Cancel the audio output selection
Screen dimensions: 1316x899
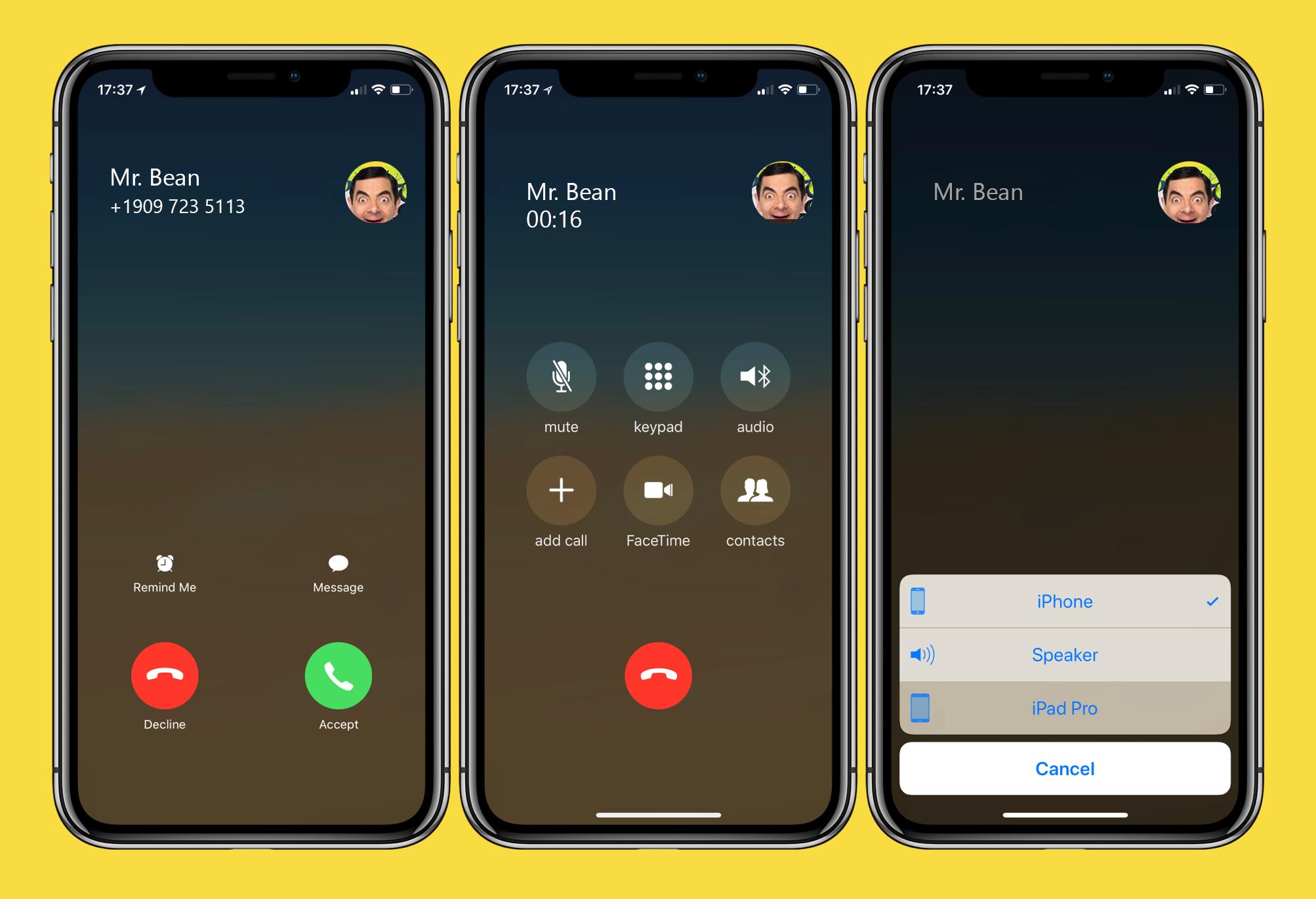pyautogui.click(x=1064, y=769)
